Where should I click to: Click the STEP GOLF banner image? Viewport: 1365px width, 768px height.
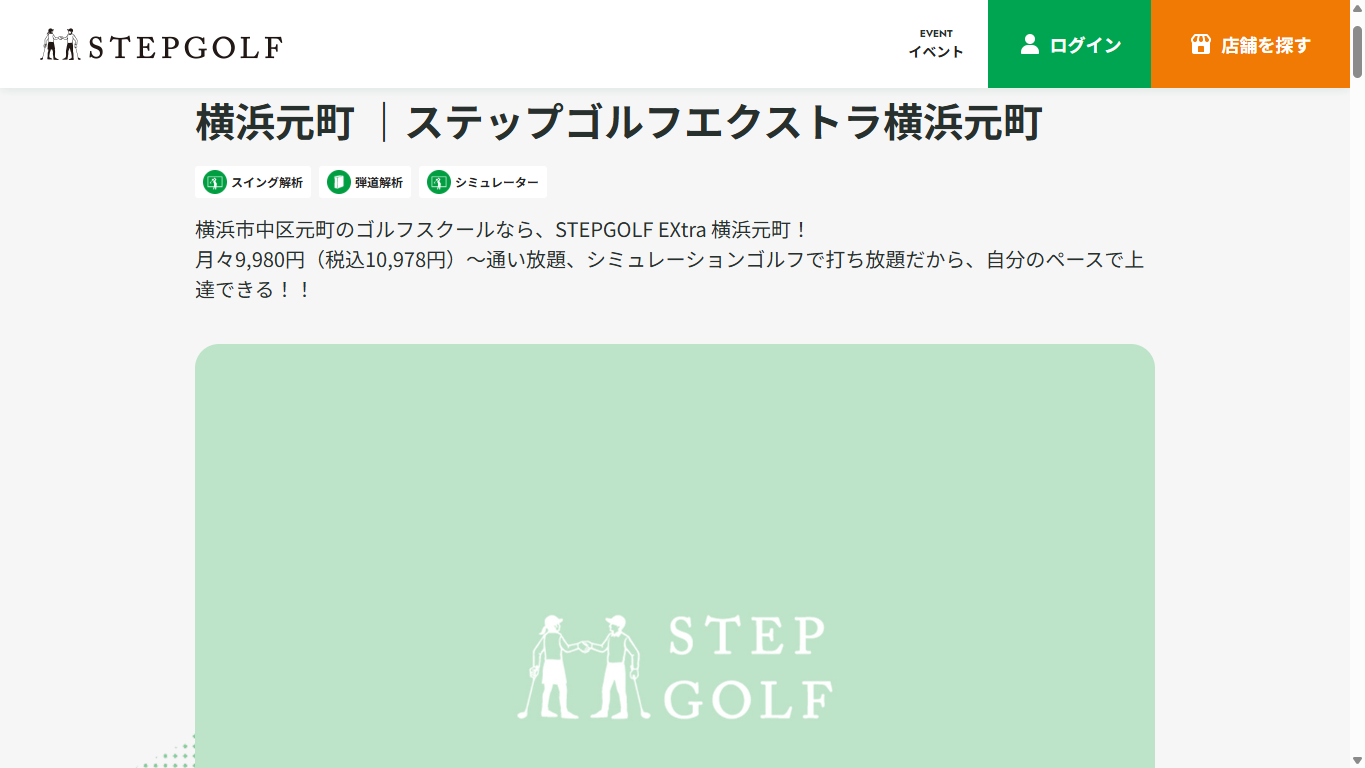pyautogui.click(x=675, y=556)
